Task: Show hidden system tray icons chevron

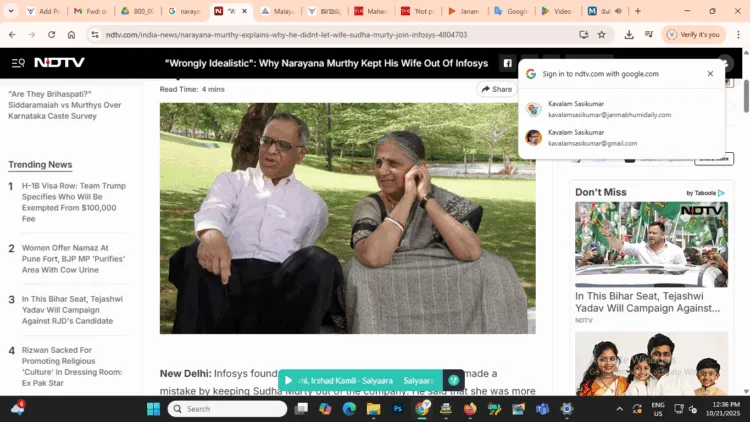Action: (619, 409)
